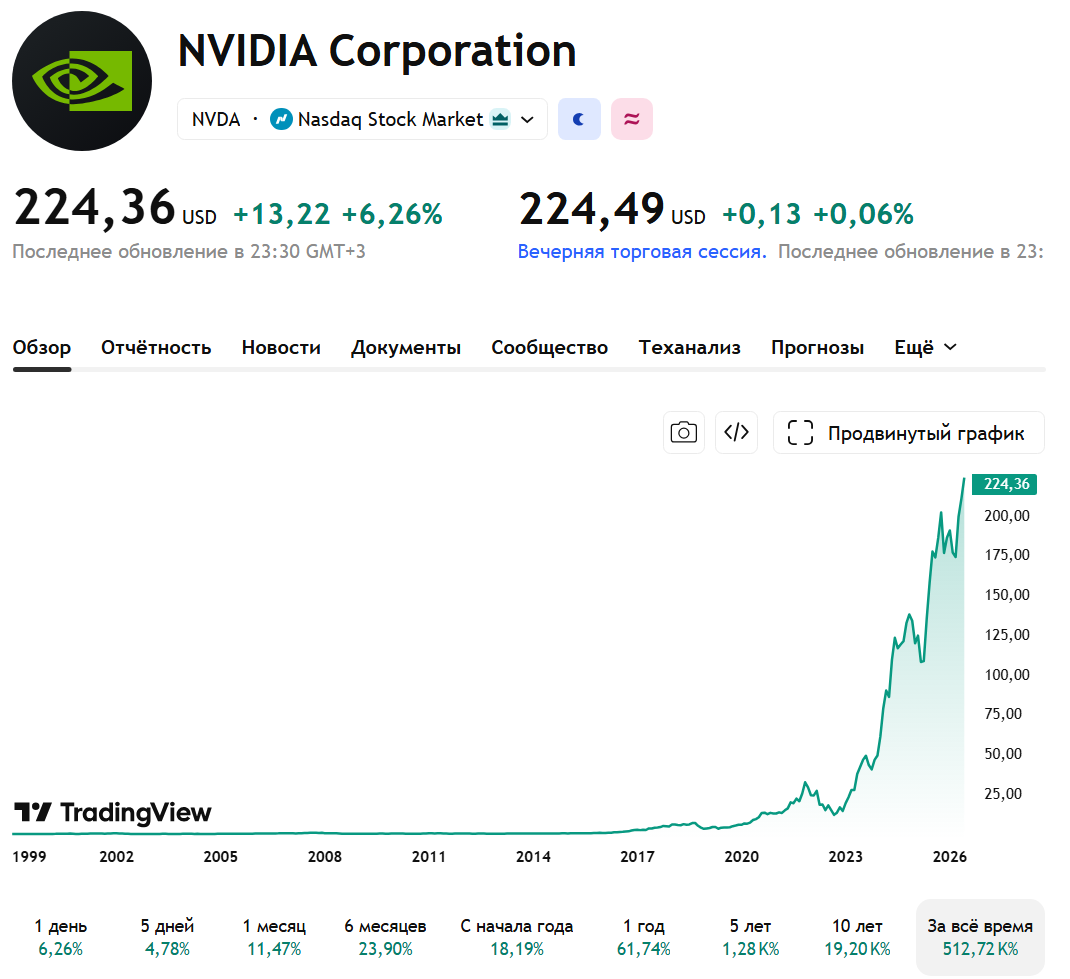Open the Новости tab
This screenshot has height=979, width=1070.
click(x=281, y=347)
